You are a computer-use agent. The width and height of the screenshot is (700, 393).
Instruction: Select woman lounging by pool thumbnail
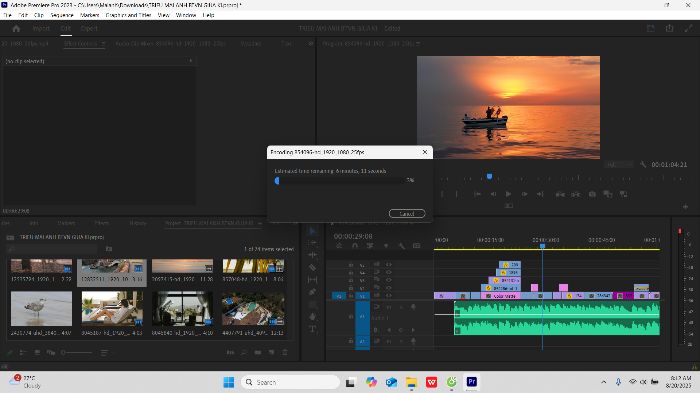(112, 309)
